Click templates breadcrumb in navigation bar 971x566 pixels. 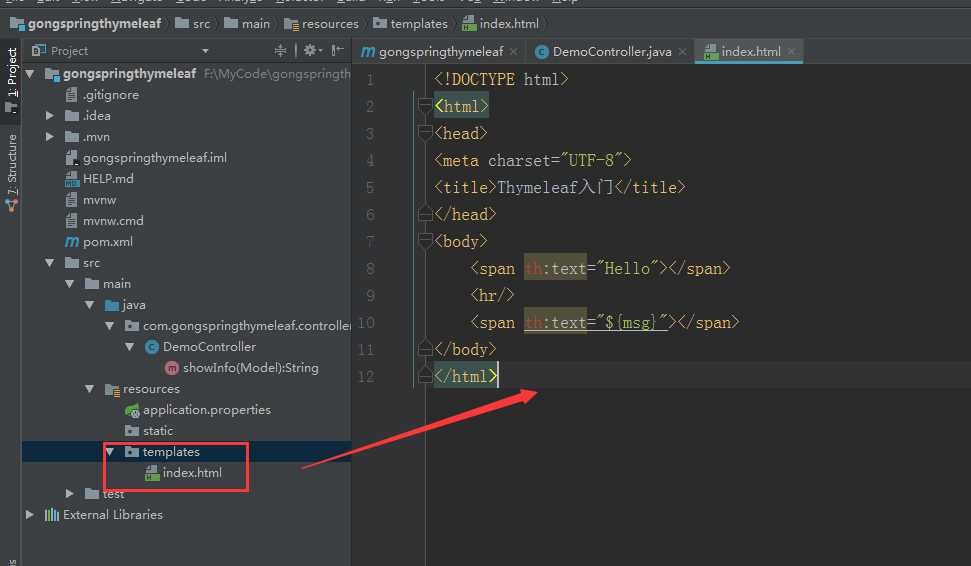410,24
